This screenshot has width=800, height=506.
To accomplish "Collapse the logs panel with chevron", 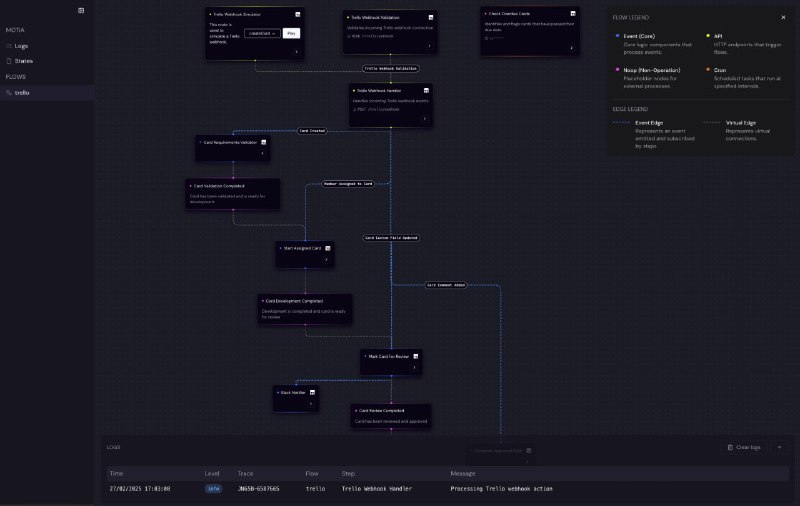I will pyautogui.click(x=779, y=447).
